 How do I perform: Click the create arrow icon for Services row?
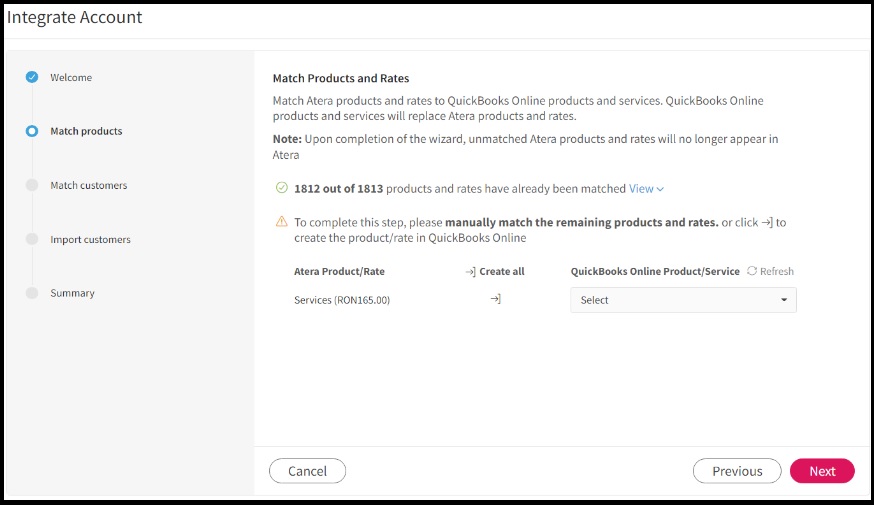pyautogui.click(x=496, y=299)
